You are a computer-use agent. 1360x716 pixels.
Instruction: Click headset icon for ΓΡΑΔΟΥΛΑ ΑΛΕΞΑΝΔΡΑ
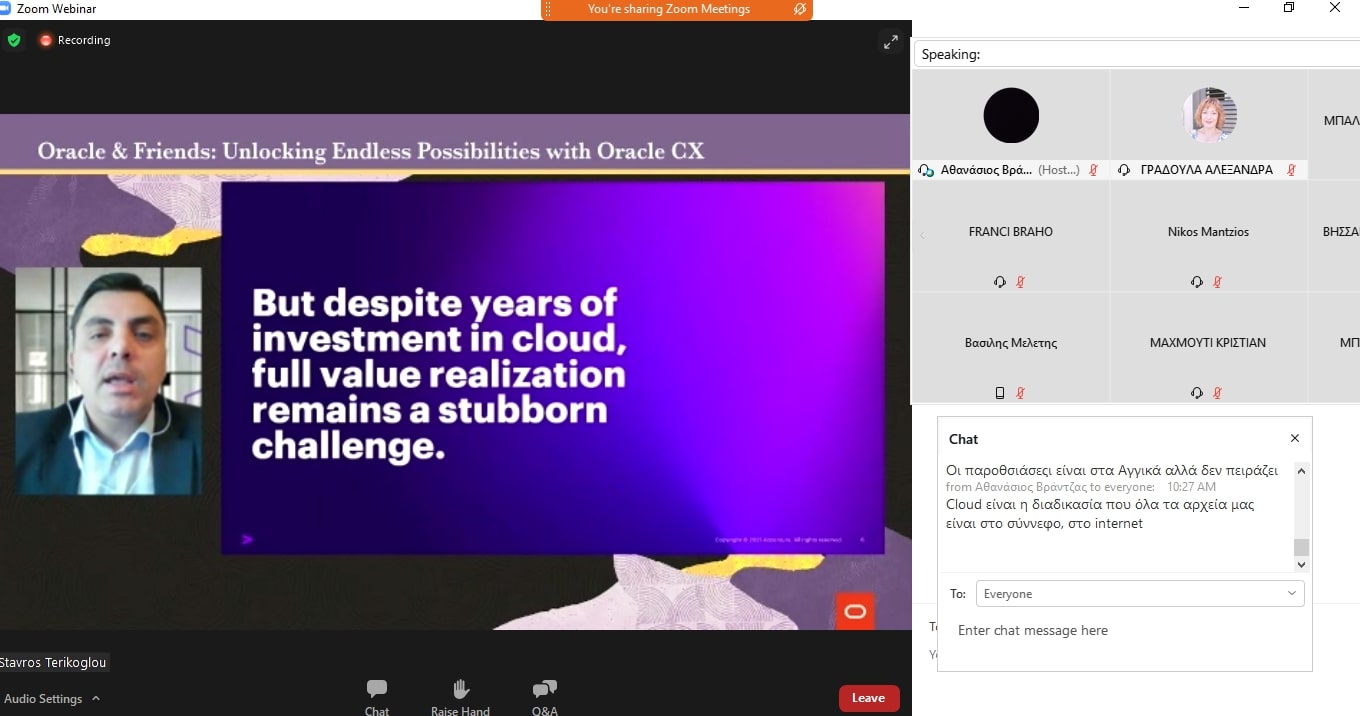(x=1125, y=170)
